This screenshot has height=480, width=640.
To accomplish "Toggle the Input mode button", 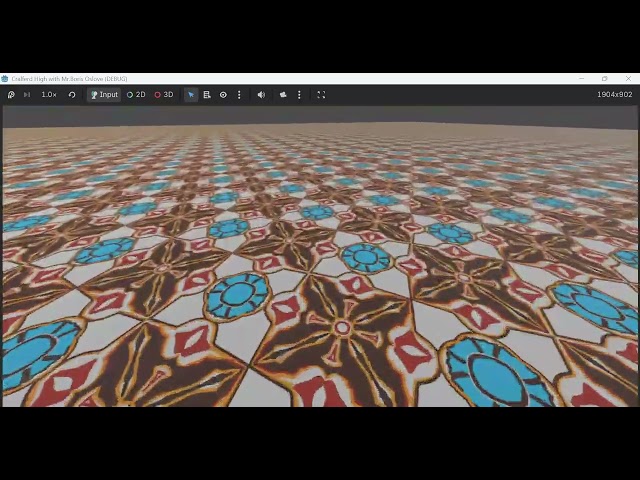I will point(104,95).
